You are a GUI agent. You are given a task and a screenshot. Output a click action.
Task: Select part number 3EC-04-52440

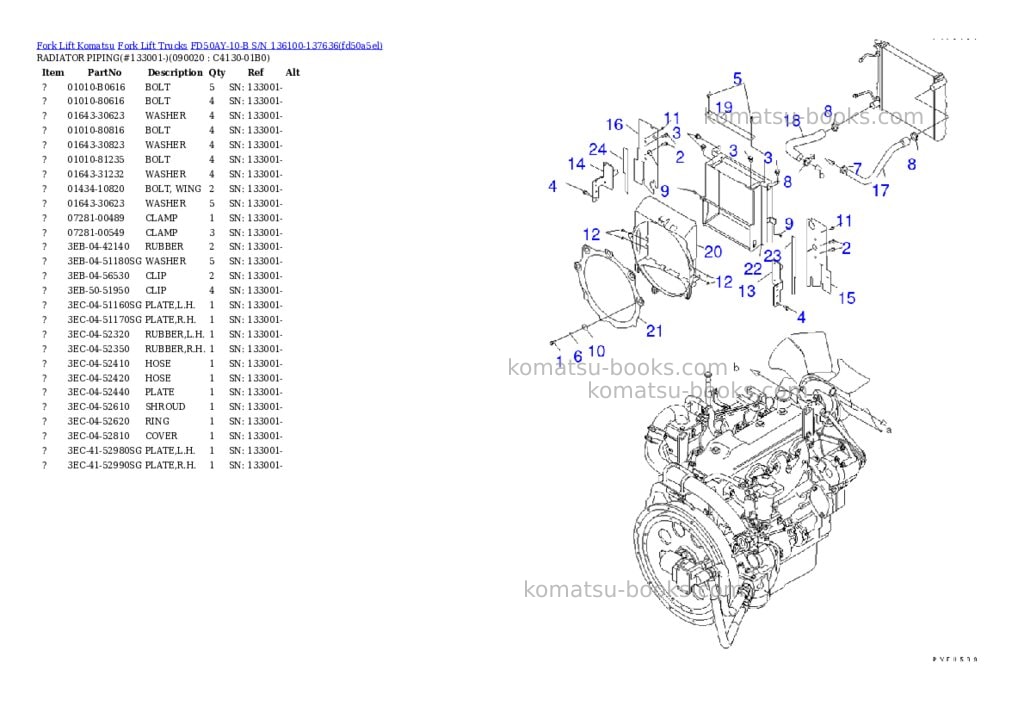pyautogui.click(x=99, y=392)
